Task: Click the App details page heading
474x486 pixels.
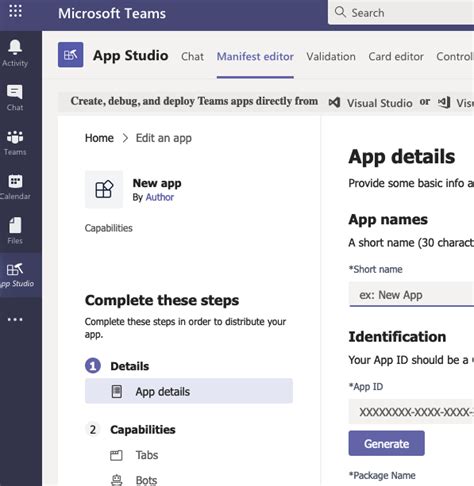Action: (402, 157)
